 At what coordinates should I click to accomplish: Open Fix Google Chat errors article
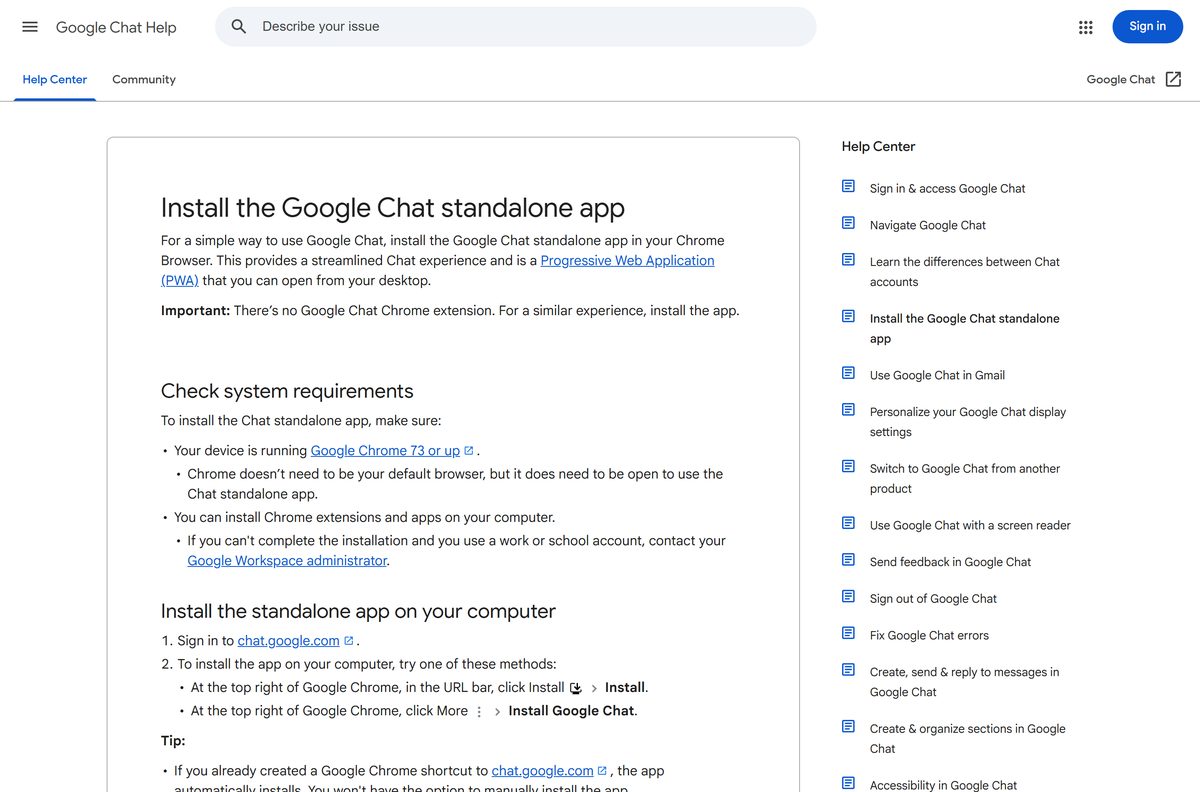click(x=929, y=635)
